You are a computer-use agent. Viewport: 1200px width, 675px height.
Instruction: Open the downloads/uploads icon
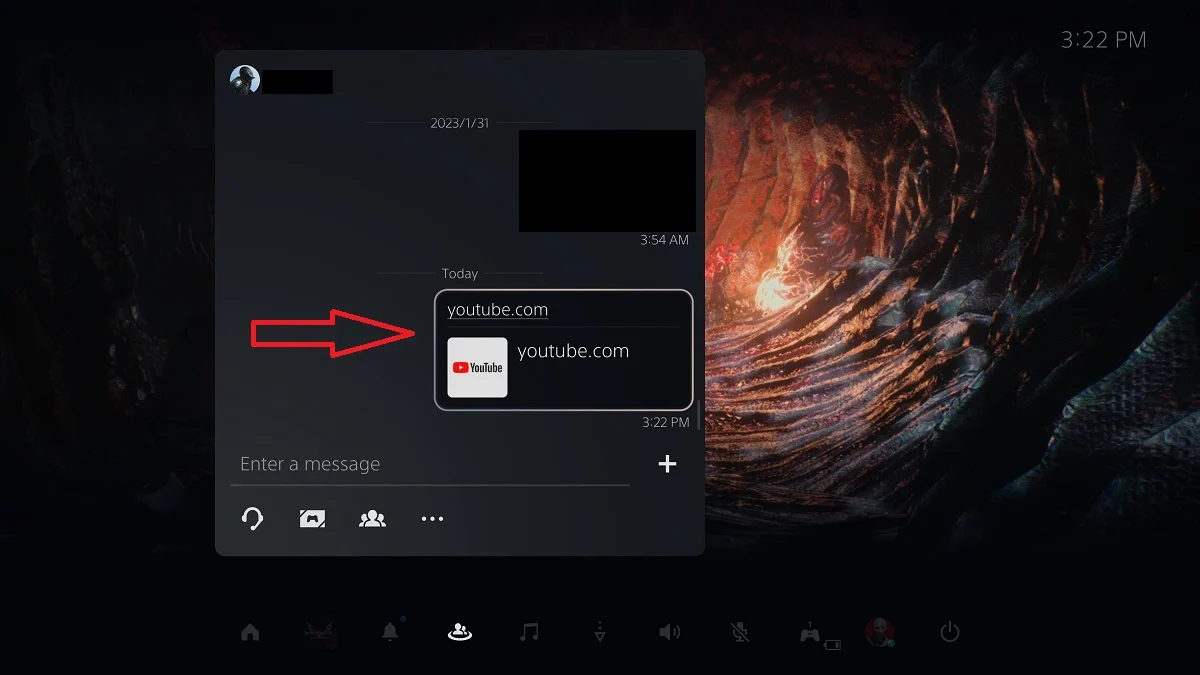(600, 632)
